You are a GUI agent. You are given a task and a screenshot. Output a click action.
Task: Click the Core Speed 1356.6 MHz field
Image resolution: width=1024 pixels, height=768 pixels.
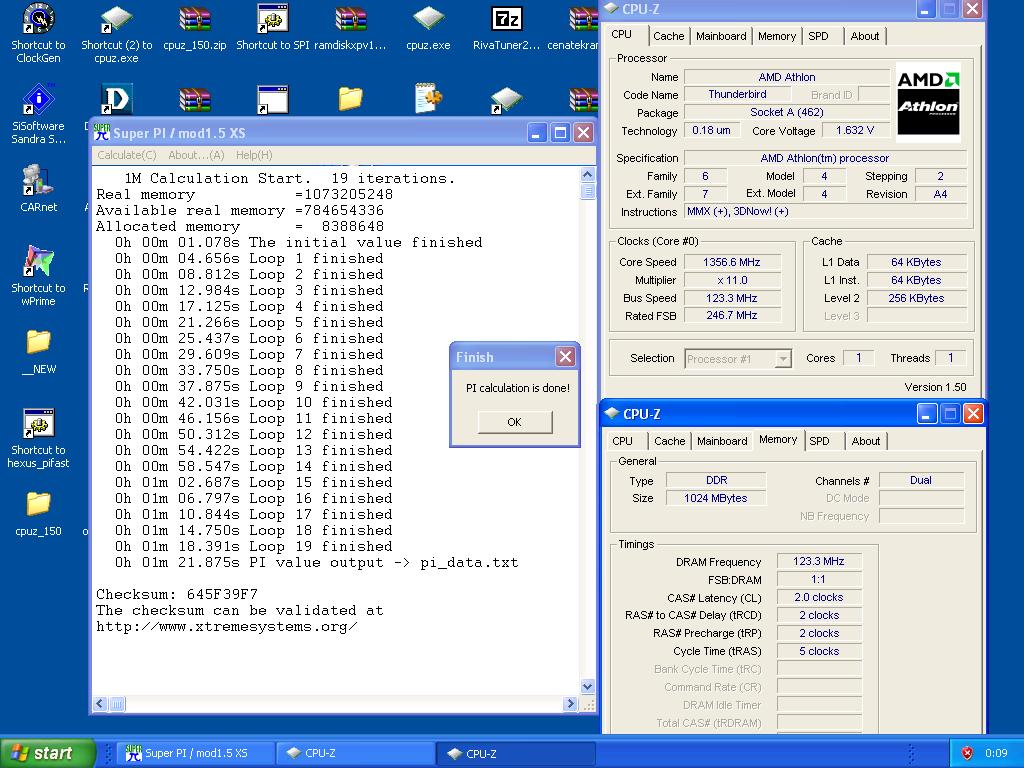click(731, 262)
